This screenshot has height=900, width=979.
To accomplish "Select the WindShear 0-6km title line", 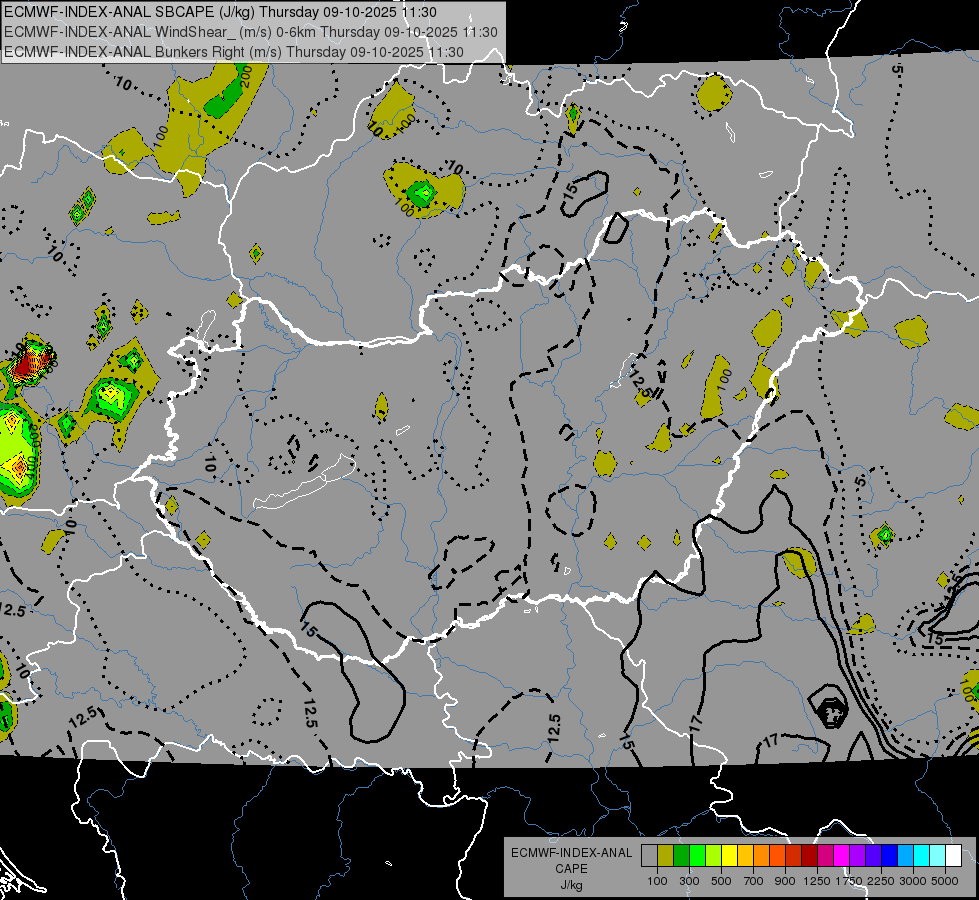I will 251,32.
